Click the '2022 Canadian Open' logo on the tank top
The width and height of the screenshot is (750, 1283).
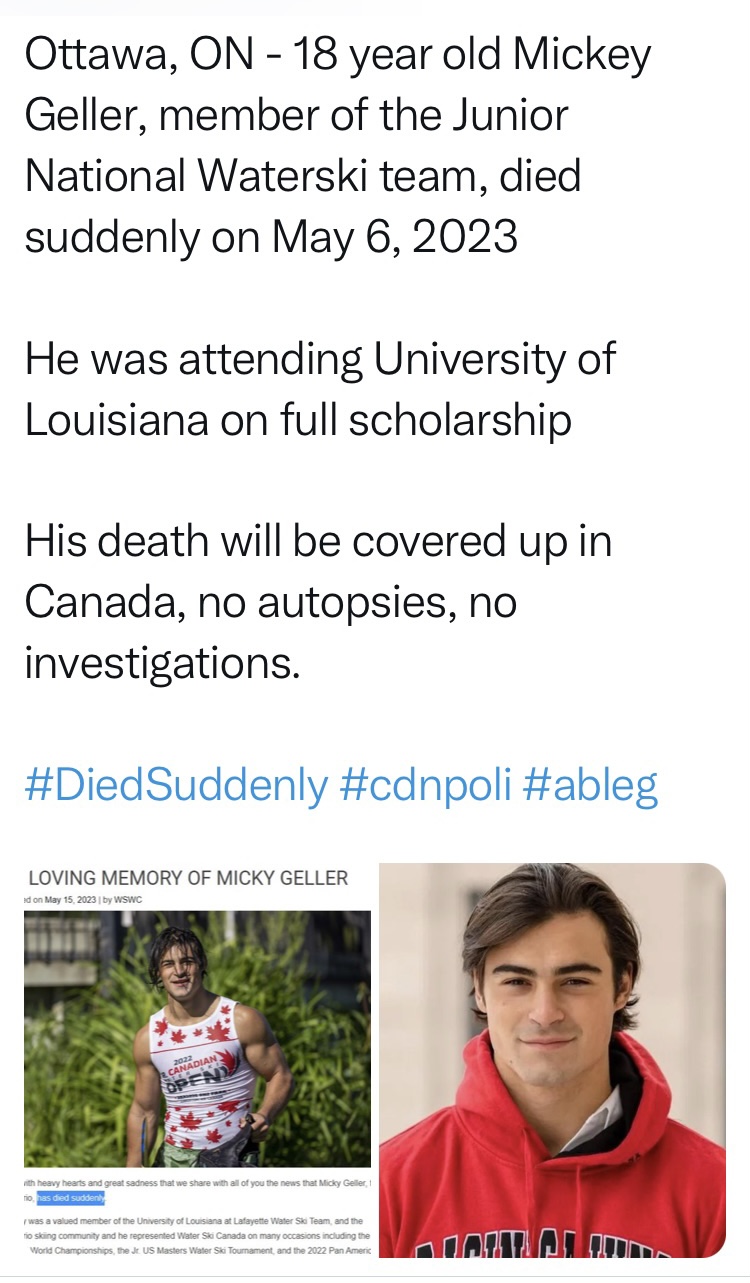pyautogui.click(x=200, y=1075)
